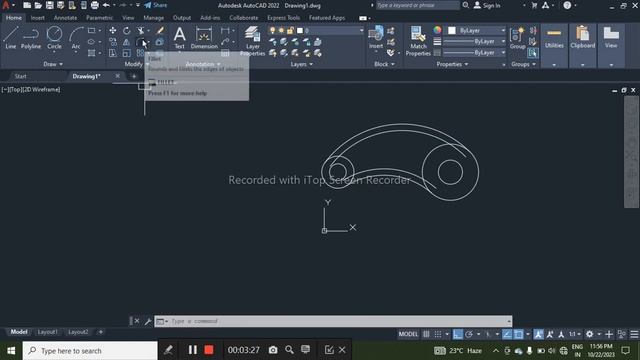Open the lineweight ByLayer dropdown
The width and height of the screenshot is (640, 360).
475,42
